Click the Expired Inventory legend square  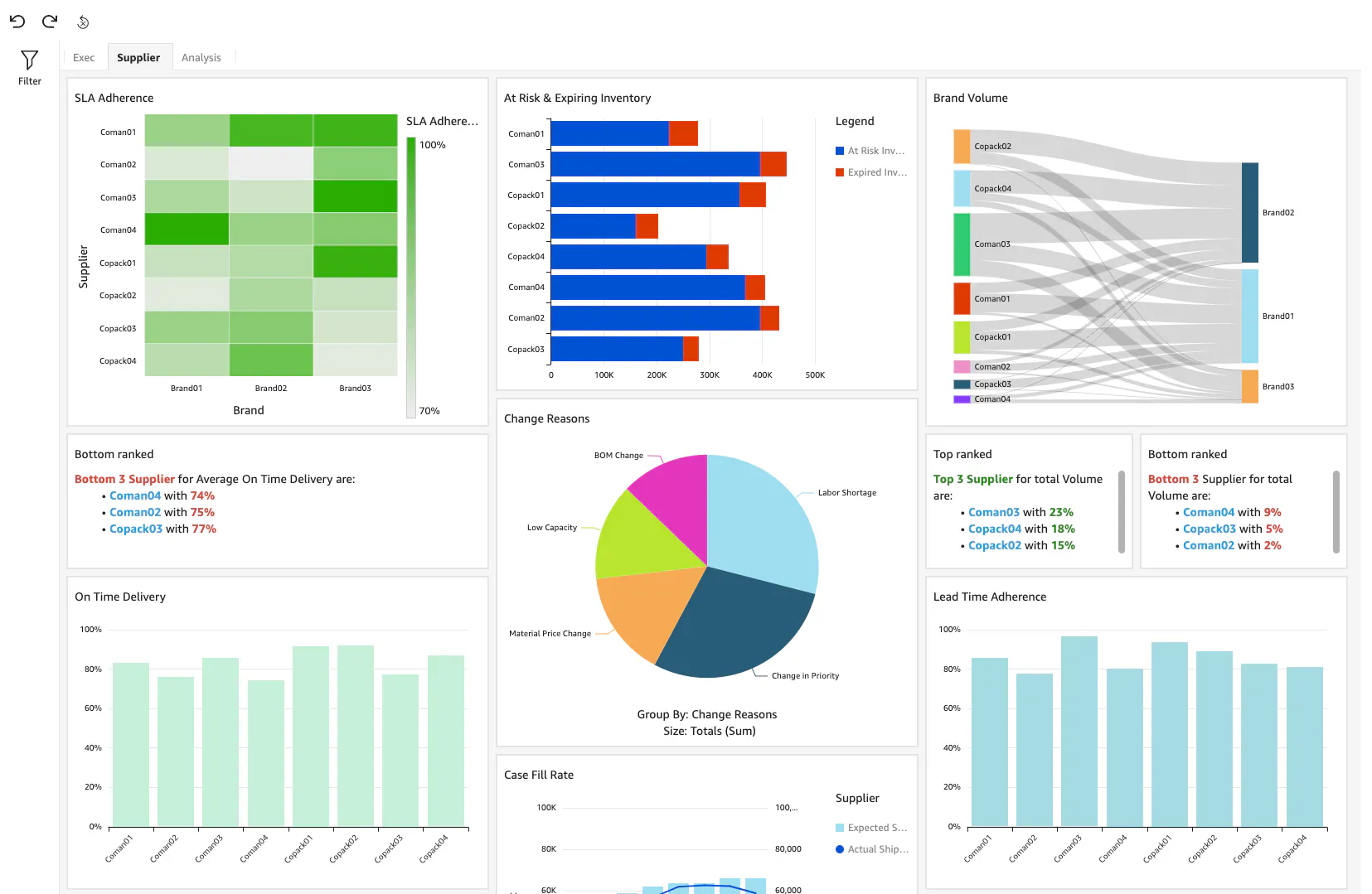click(840, 172)
